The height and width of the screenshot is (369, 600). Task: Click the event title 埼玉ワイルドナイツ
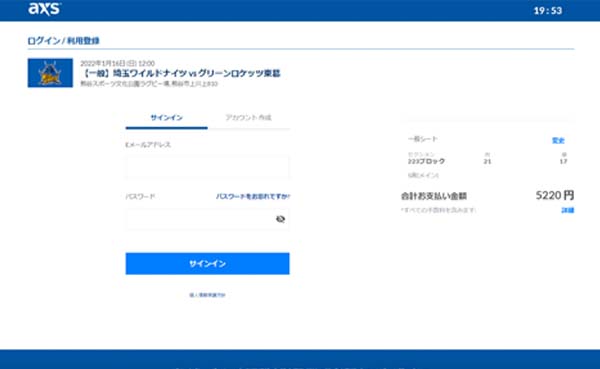181,73
